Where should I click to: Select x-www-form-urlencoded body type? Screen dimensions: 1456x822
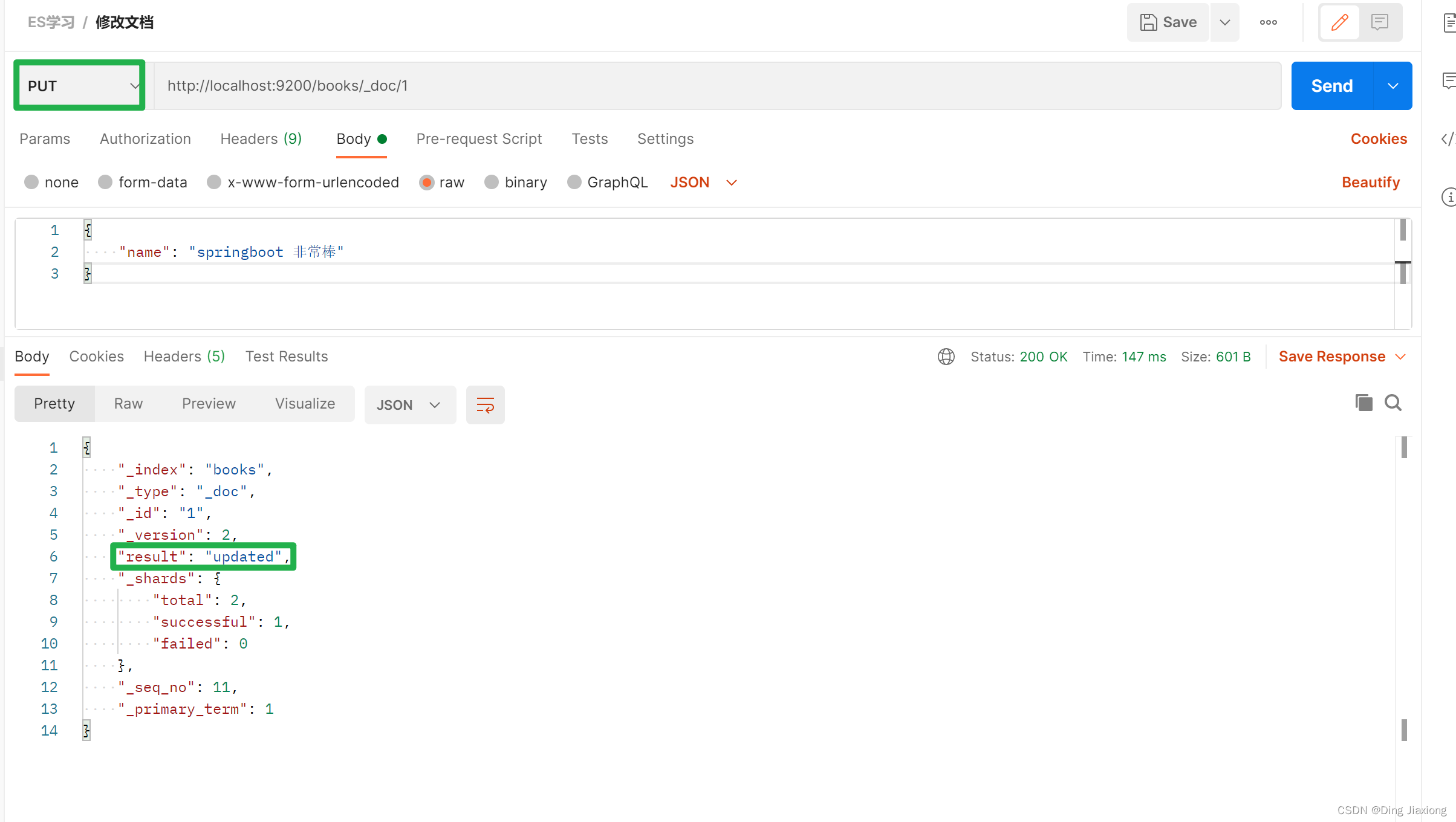[303, 183]
